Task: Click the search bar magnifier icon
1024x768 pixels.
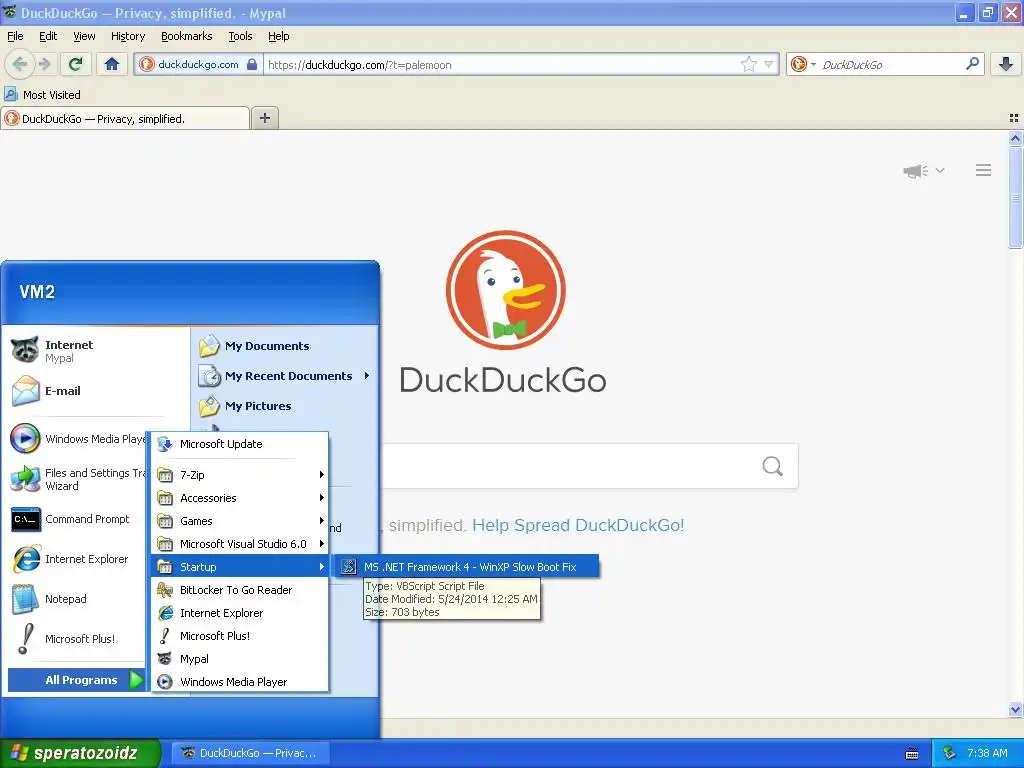Action: coord(972,64)
